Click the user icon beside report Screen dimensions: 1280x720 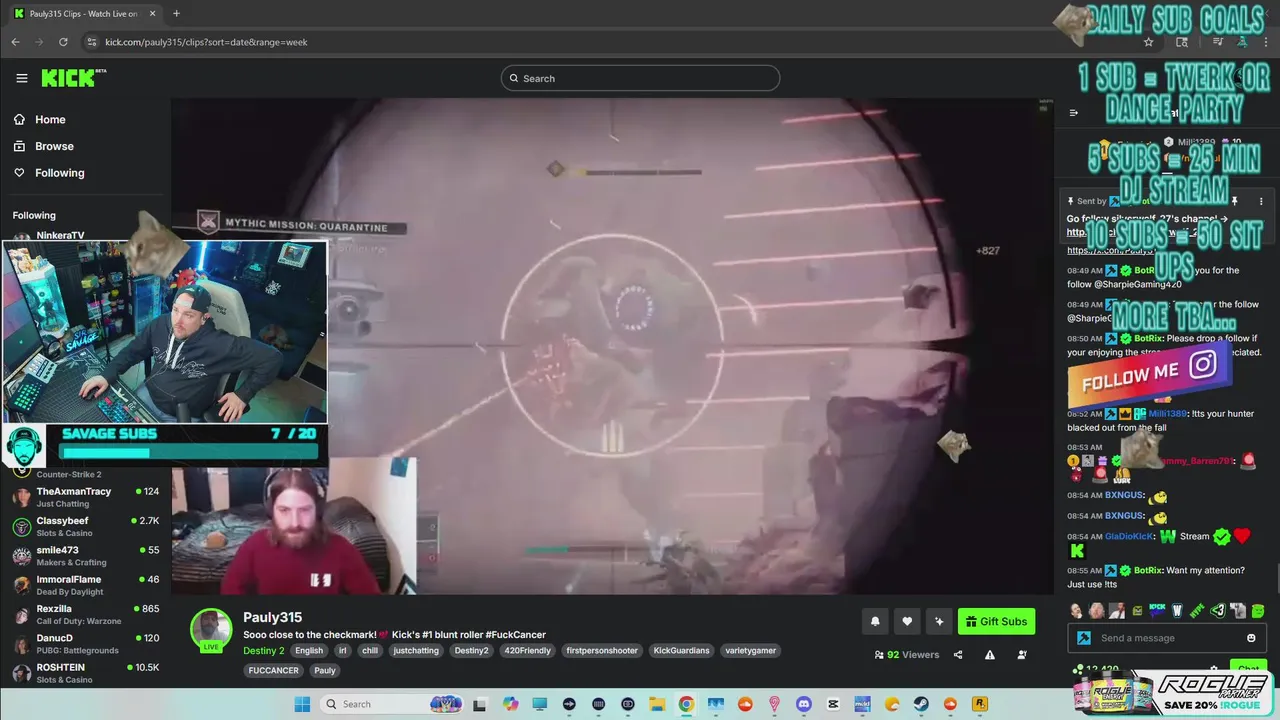point(1022,655)
